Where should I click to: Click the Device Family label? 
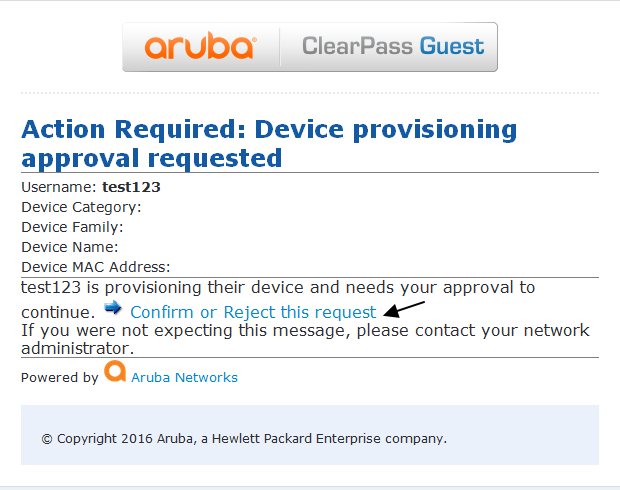[x=72, y=227]
